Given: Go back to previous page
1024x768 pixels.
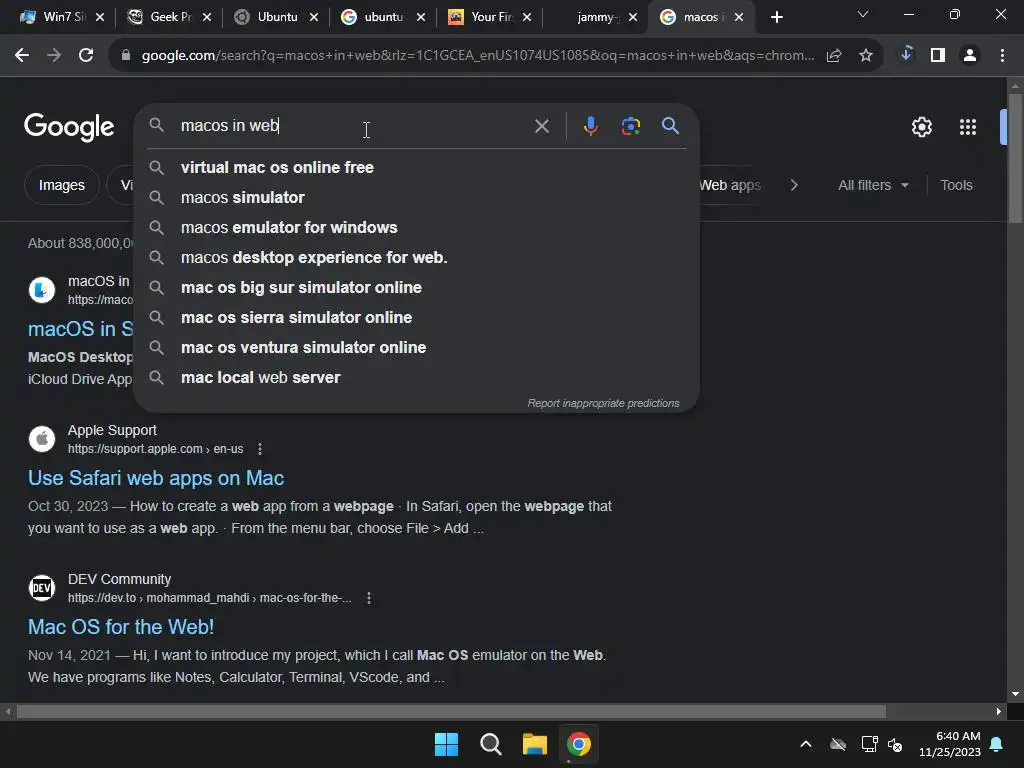Looking at the screenshot, I should [22, 56].
